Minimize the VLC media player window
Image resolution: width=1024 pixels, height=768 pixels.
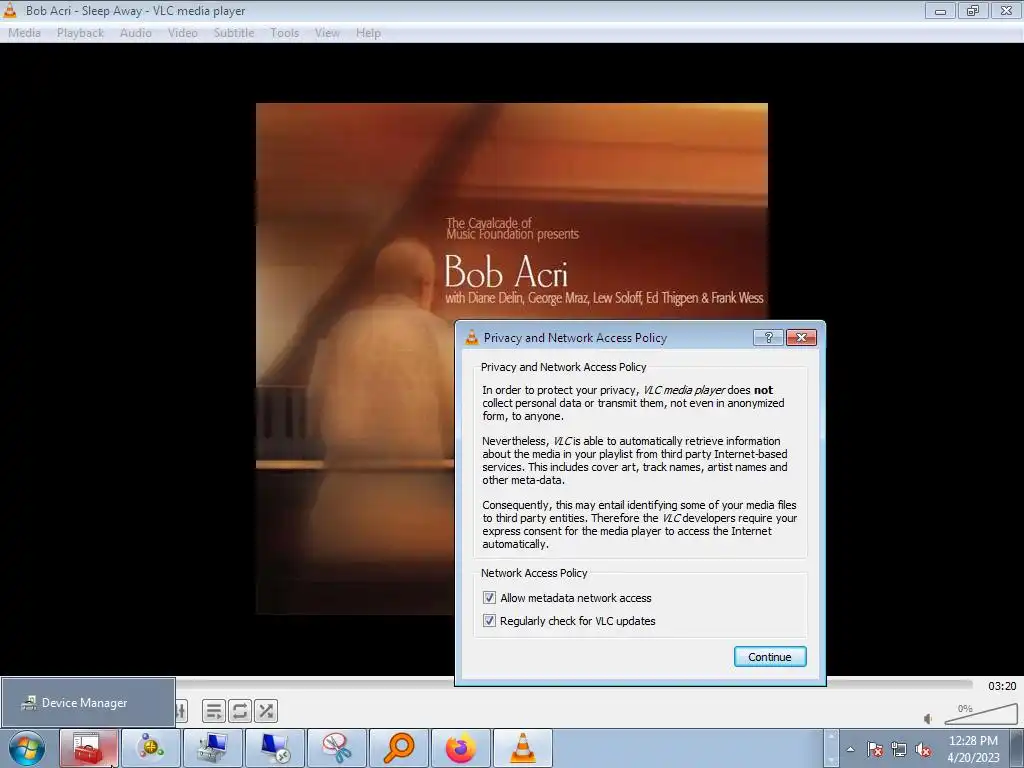point(940,10)
